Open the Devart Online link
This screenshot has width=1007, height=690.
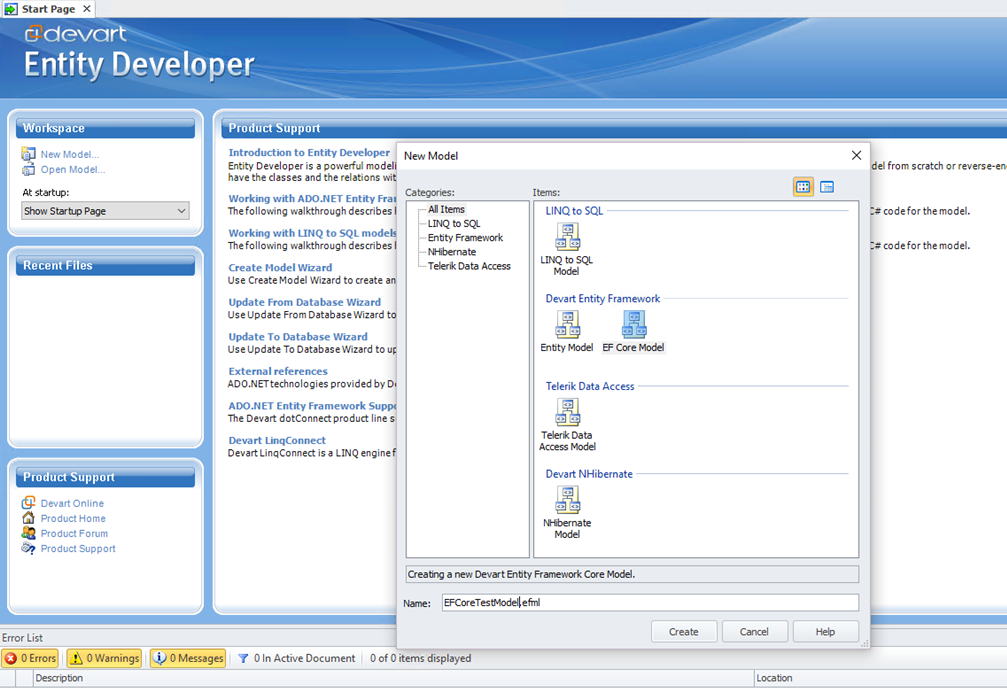(72, 503)
